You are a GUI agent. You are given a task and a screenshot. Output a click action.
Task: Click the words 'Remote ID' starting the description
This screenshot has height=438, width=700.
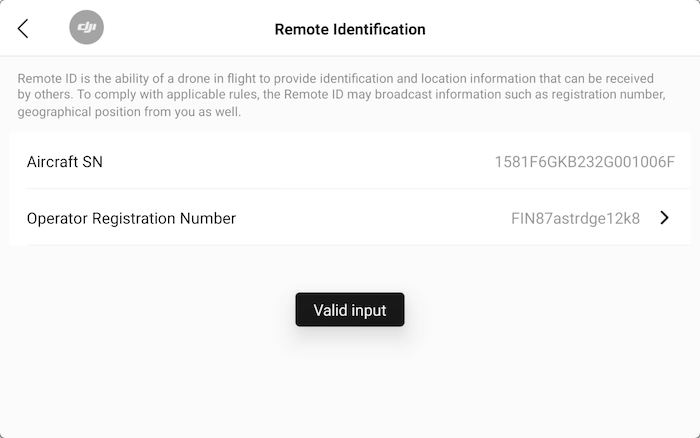[x=47, y=79]
